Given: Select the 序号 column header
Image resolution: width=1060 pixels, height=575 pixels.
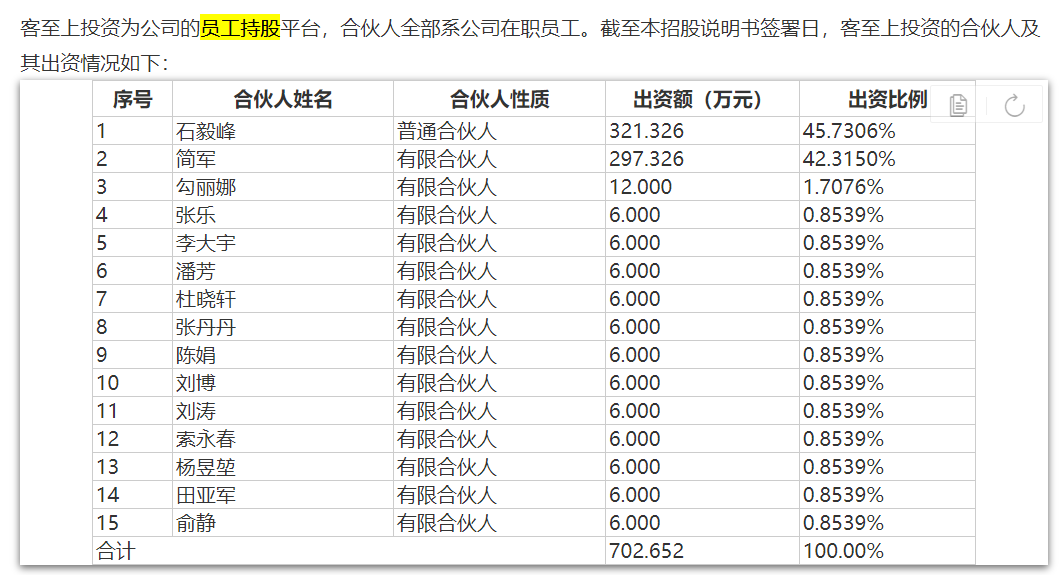Looking at the screenshot, I should (132, 100).
